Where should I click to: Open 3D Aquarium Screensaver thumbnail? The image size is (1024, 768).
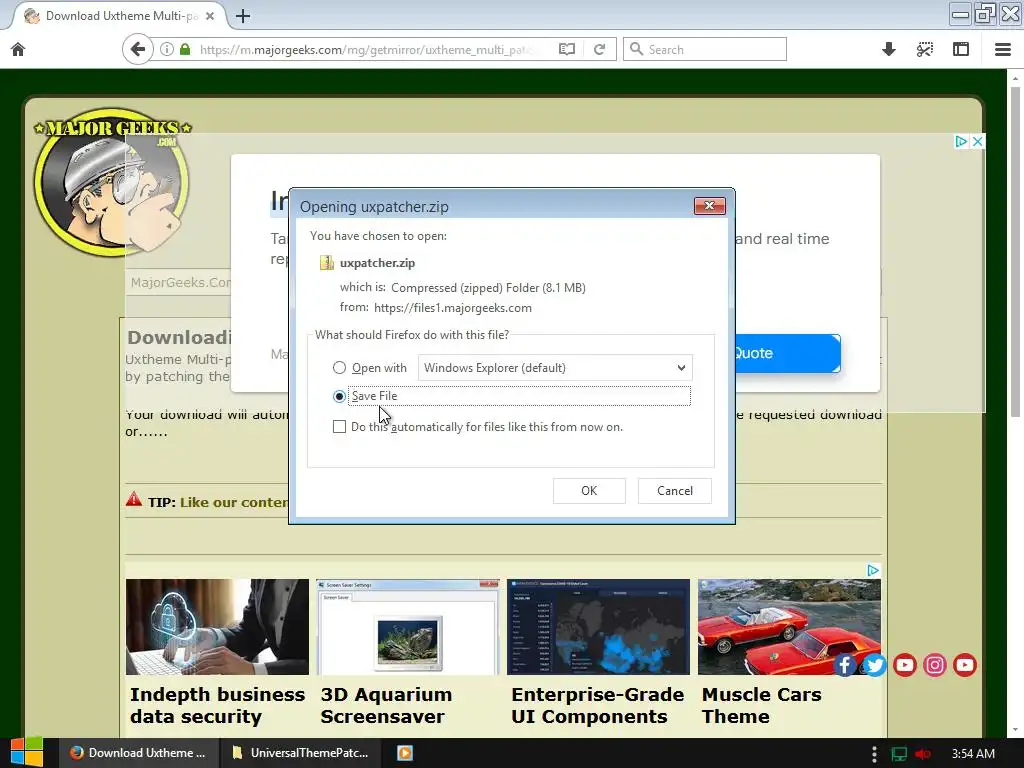[408, 627]
